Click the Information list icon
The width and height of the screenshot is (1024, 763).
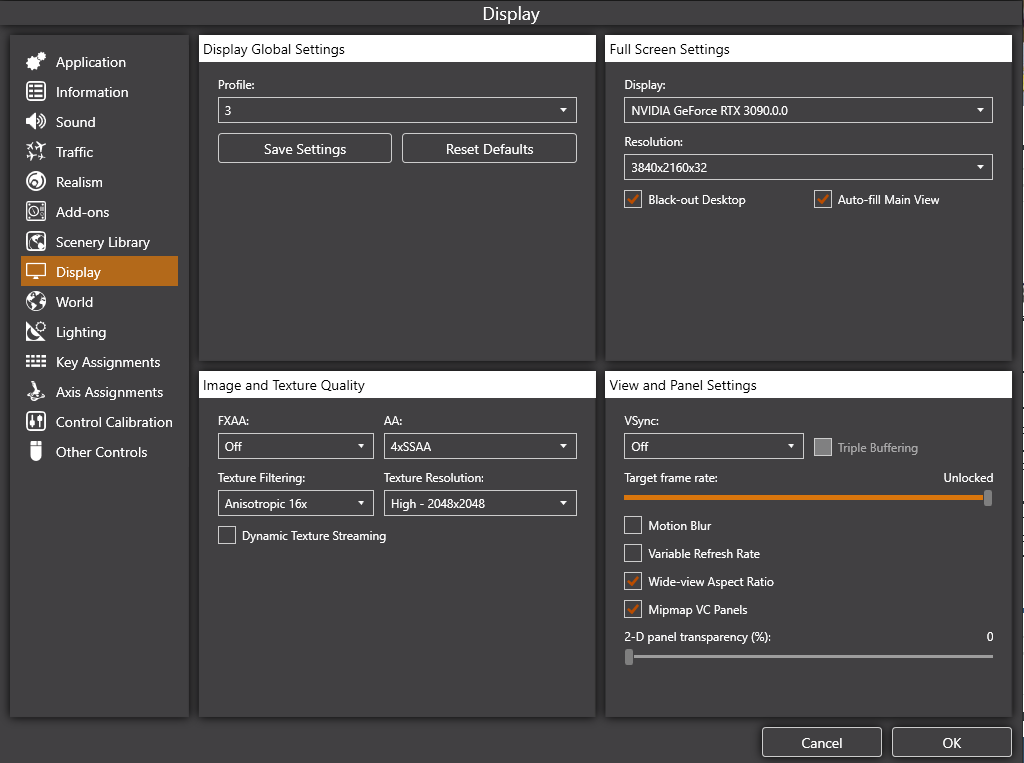point(36,91)
